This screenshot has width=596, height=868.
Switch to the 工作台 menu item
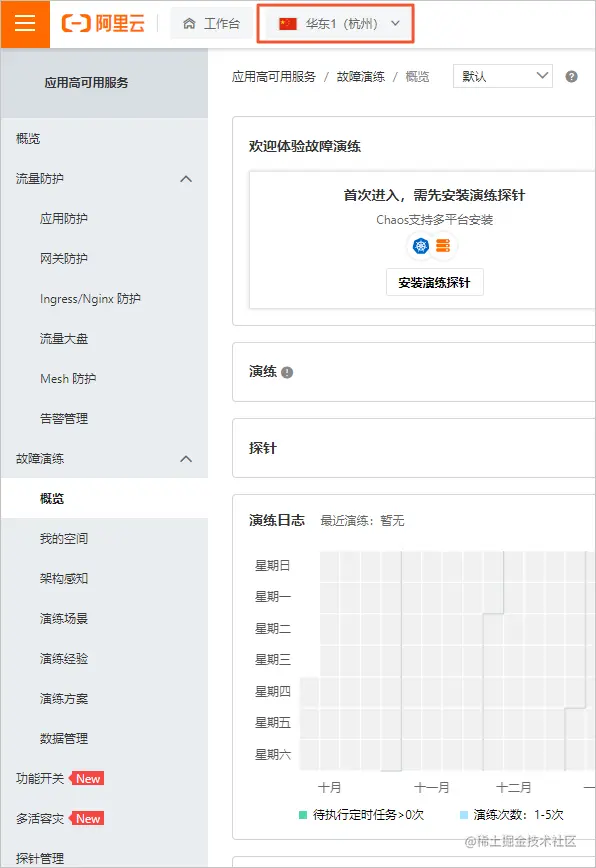point(211,24)
